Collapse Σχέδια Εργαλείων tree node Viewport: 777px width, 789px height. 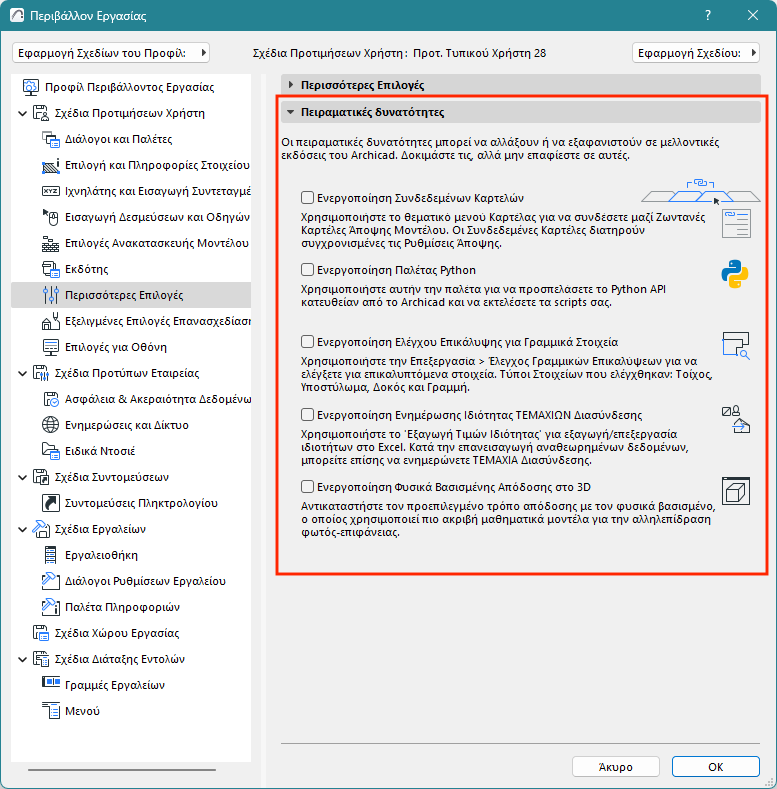pos(23,529)
